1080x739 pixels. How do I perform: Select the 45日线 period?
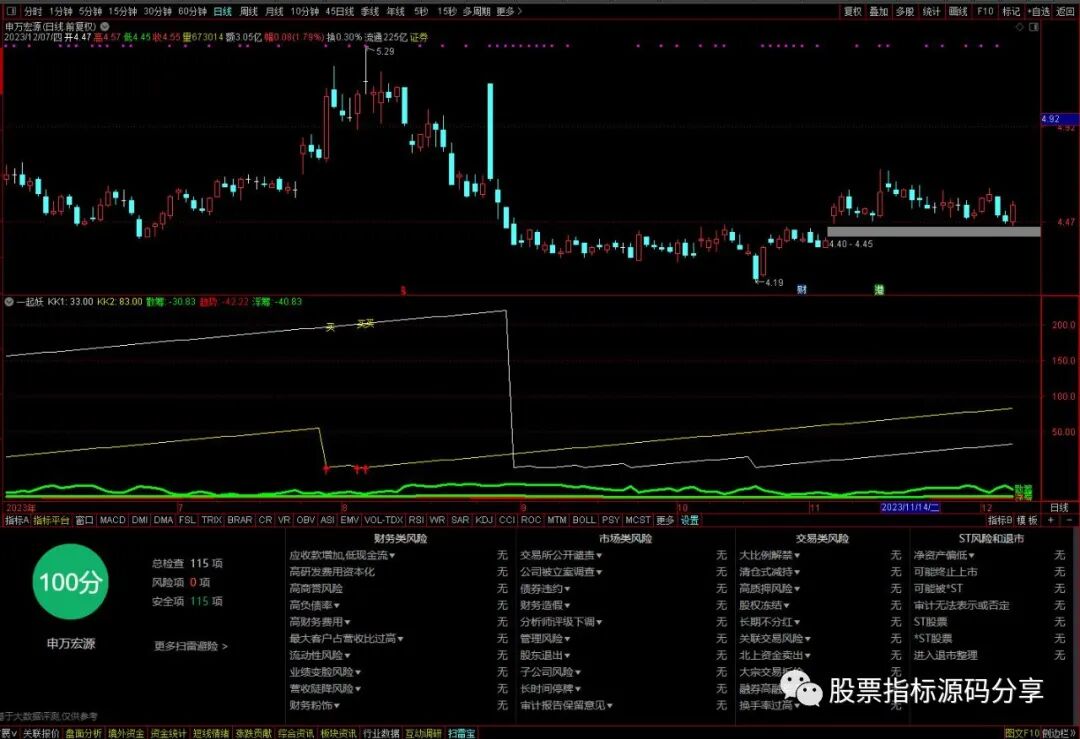pyautogui.click(x=340, y=11)
